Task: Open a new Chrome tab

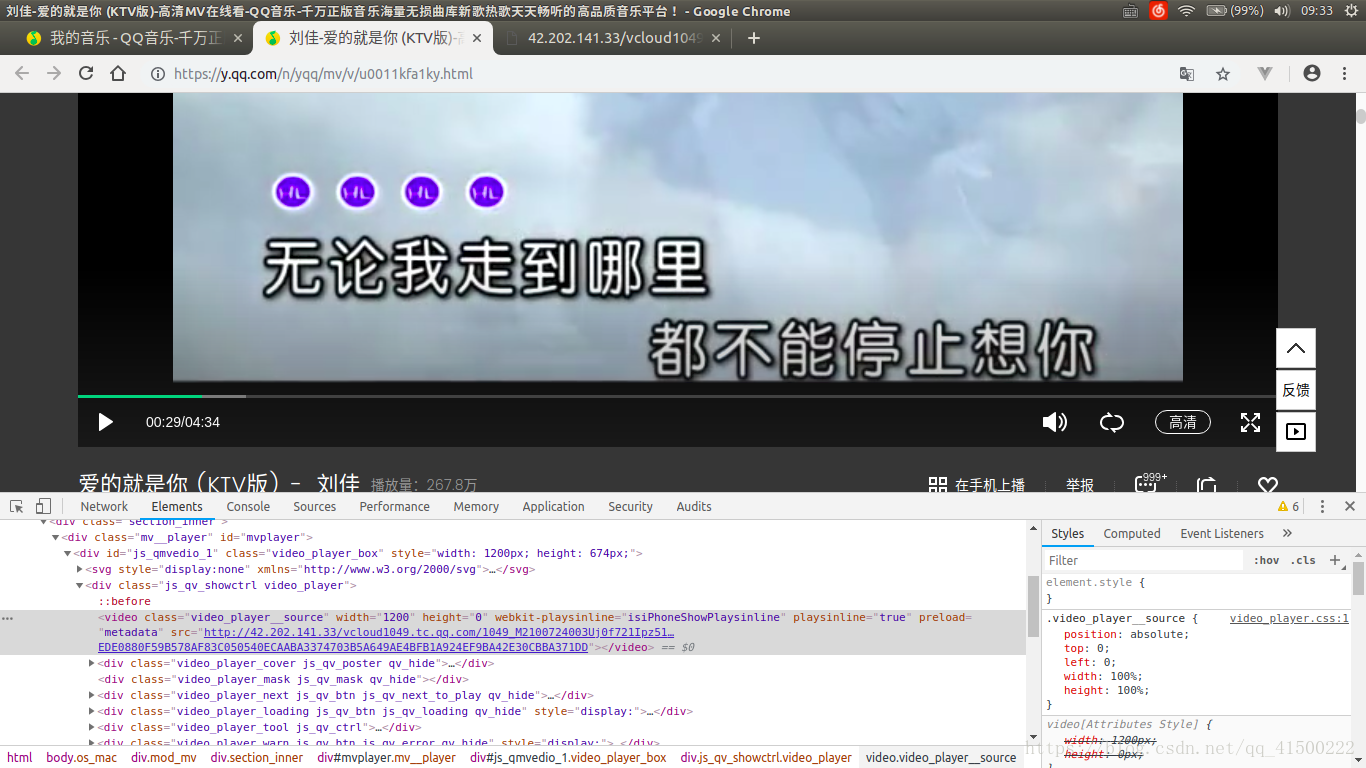Action: click(x=754, y=38)
